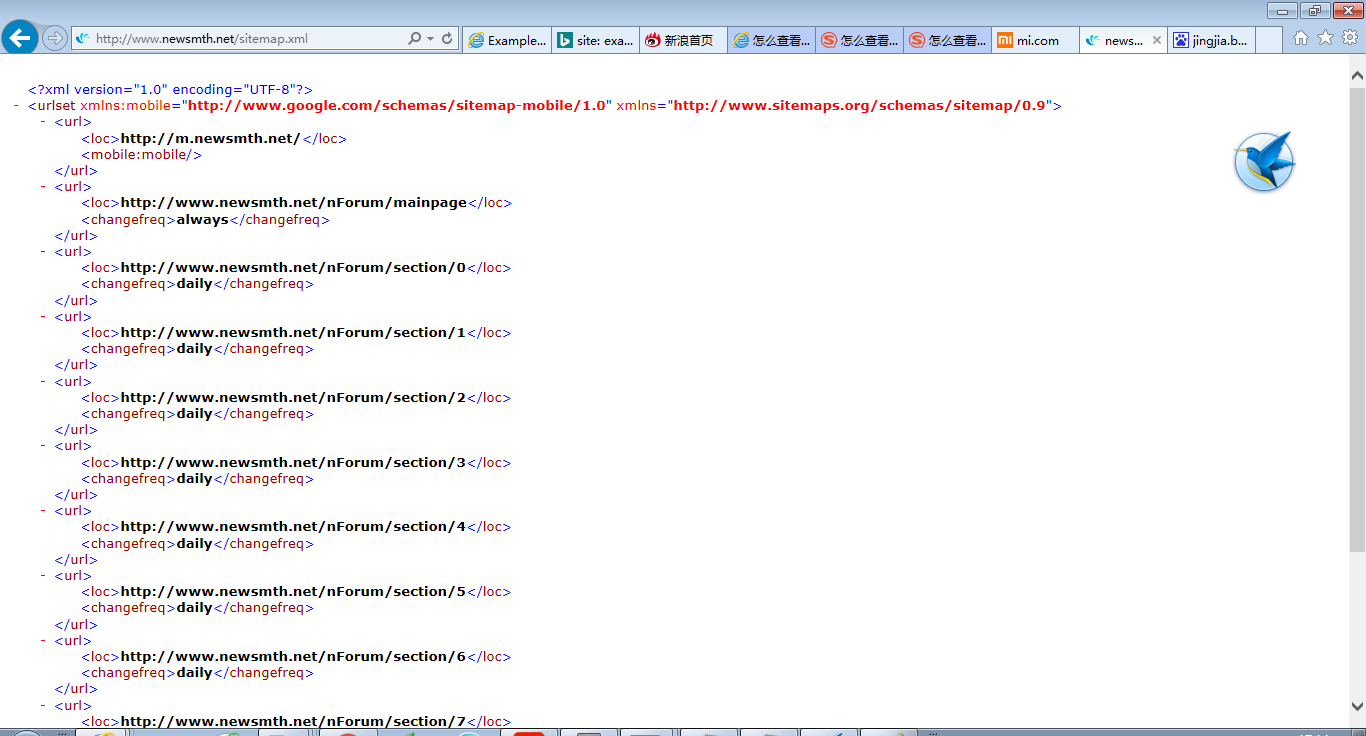Click the sitemaps.org schema 0.9 URL
Image resolution: width=1366 pixels, height=736 pixels.
pyautogui.click(x=859, y=105)
